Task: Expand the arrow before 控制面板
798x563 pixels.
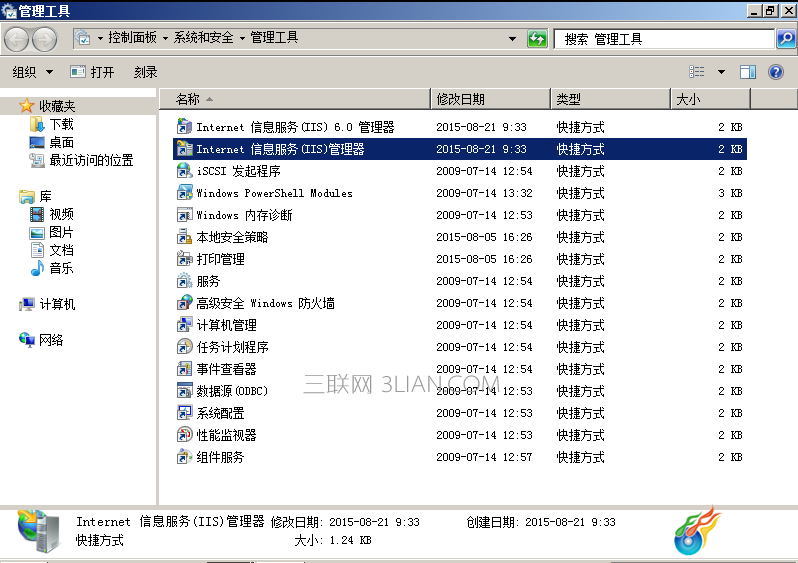Action: point(100,38)
